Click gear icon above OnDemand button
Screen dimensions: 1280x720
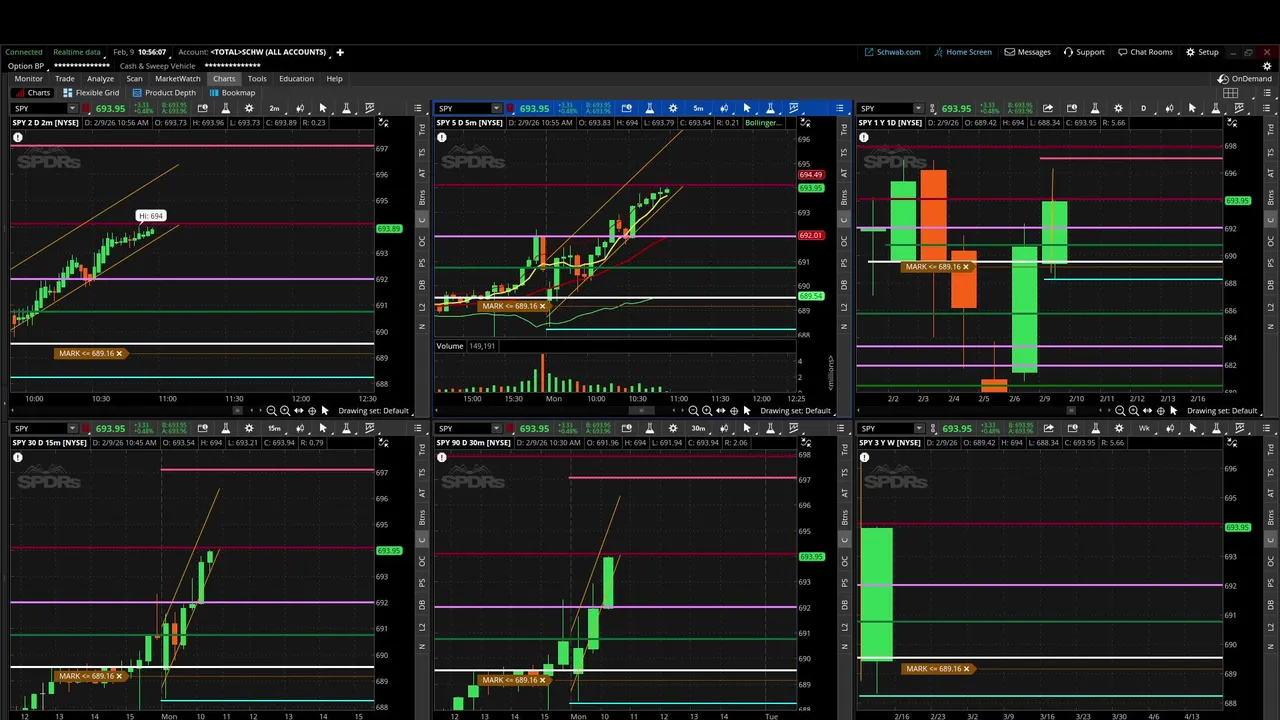(x=1267, y=66)
